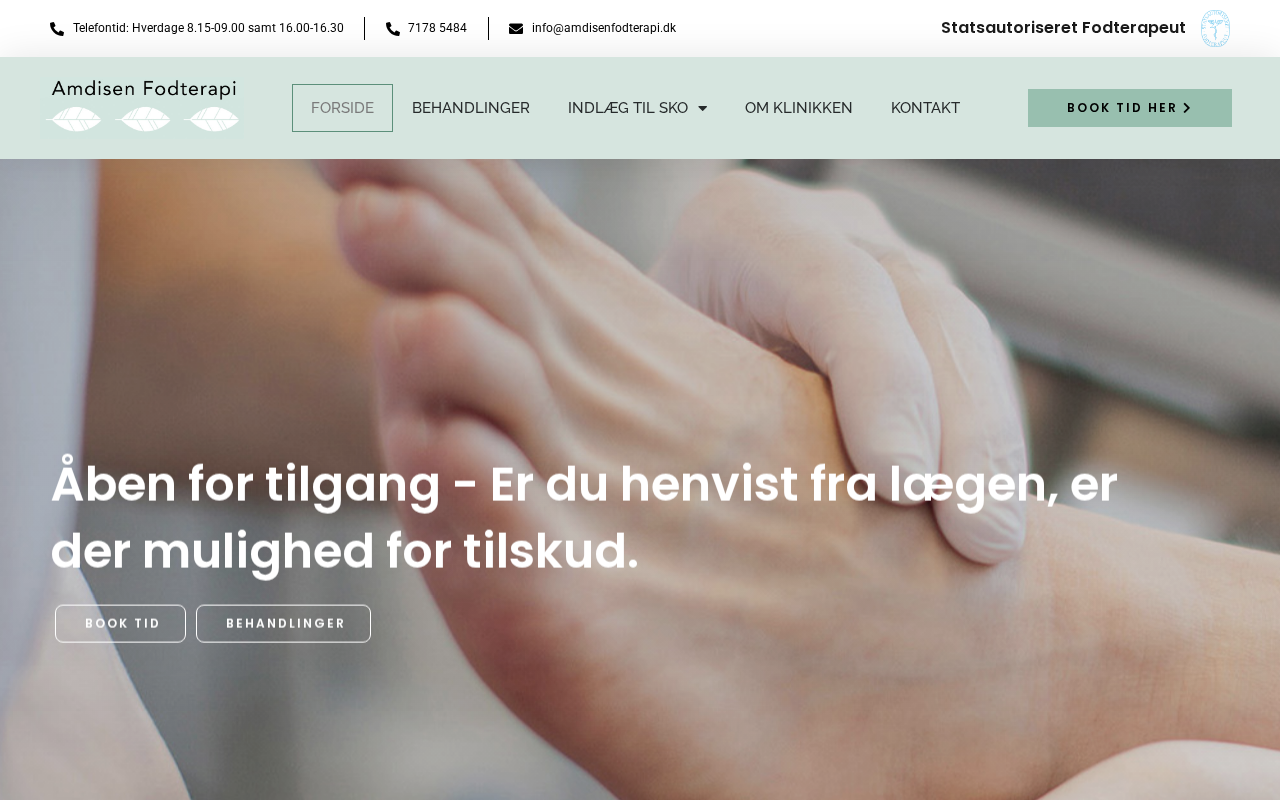
Task: Go to Om Klinikken page
Action: 799,108
